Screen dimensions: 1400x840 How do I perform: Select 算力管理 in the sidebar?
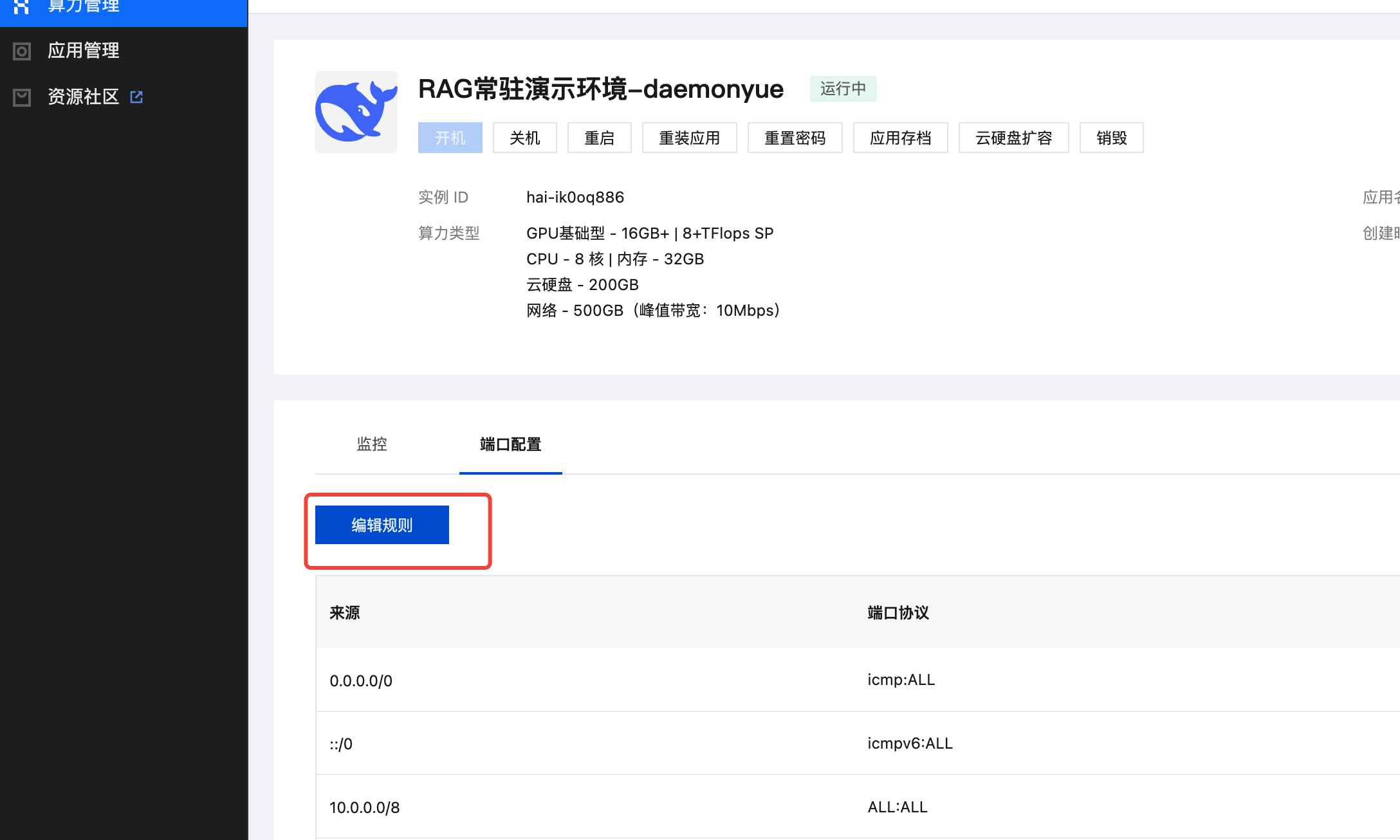(84, 6)
